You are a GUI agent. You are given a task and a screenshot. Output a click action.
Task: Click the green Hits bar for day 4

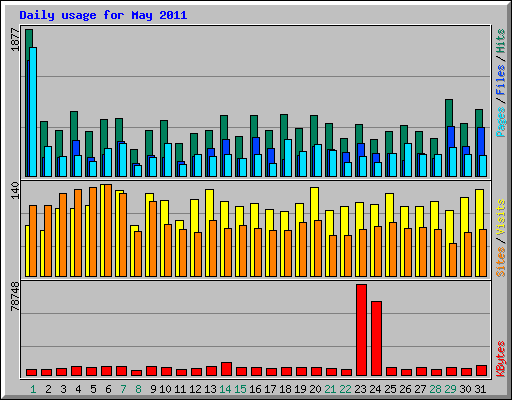pos(74,126)
